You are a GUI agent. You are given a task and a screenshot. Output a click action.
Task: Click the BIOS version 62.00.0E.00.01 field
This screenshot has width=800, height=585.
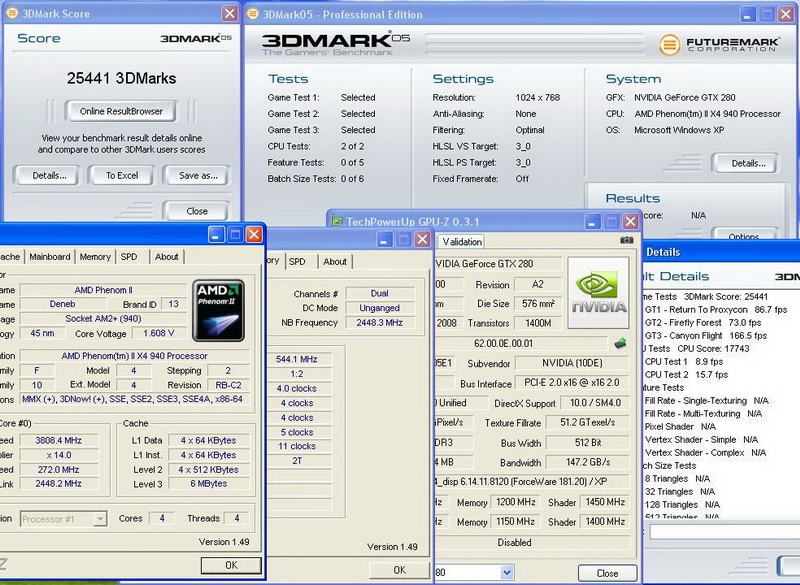pos(520,343)
